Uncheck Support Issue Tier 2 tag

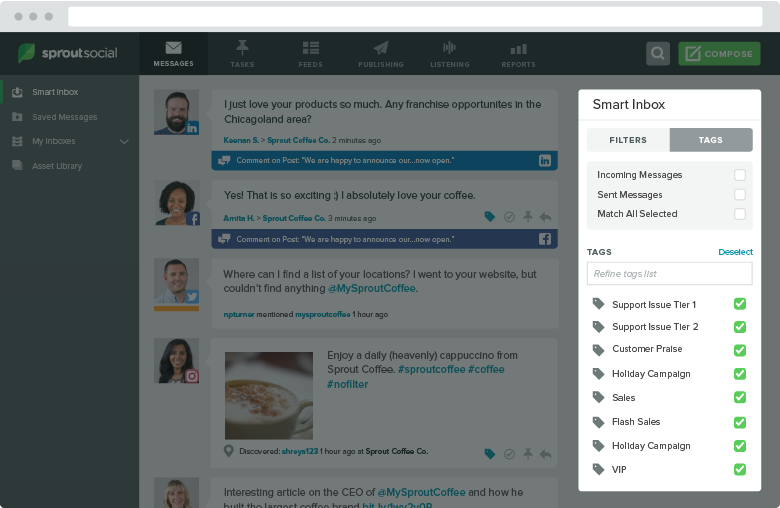click(x=740, y=327)
